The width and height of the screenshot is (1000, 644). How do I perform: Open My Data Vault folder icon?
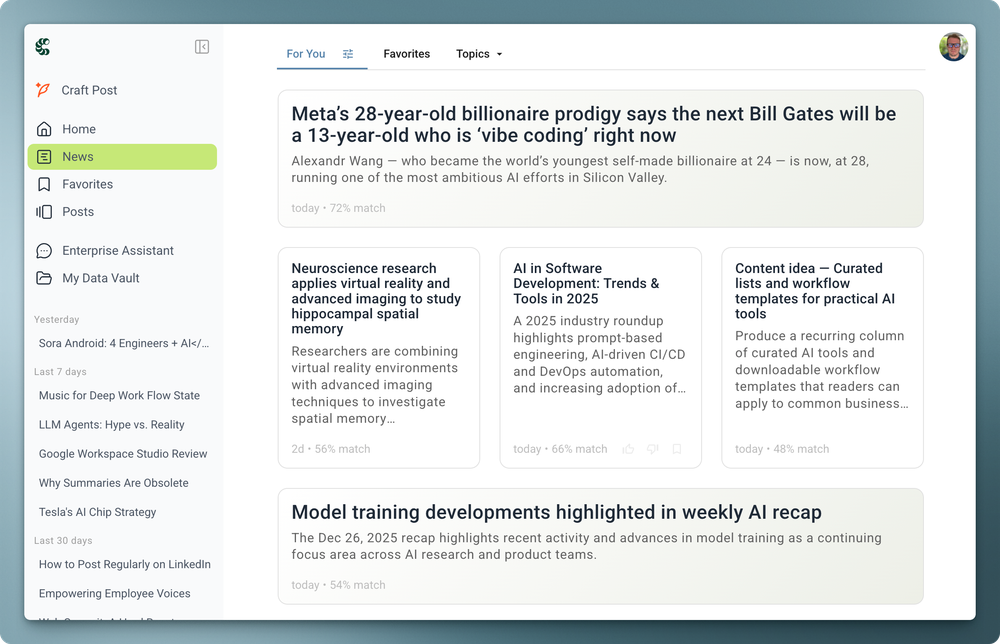(x=46, y=278)
